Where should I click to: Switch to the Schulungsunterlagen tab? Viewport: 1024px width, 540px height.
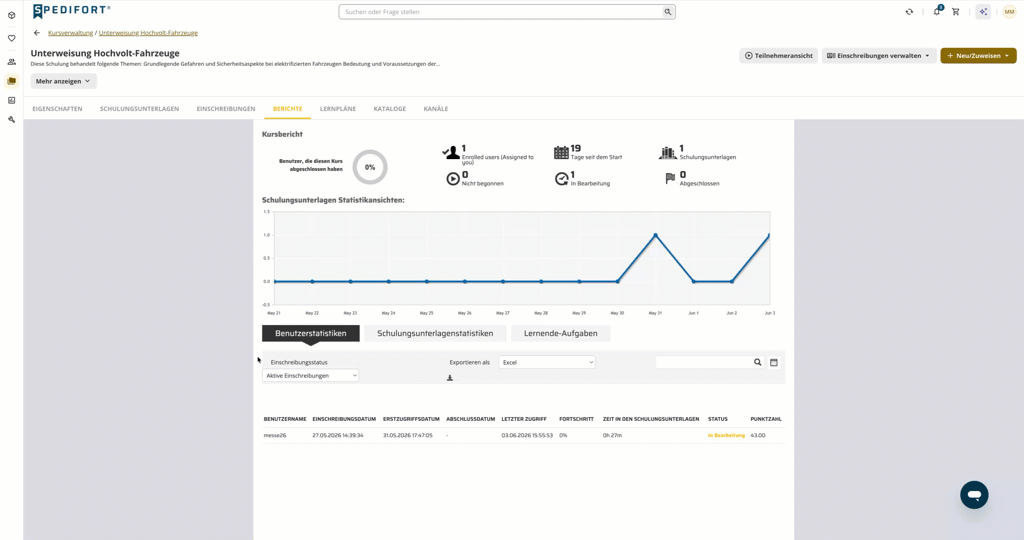(139, 109)
